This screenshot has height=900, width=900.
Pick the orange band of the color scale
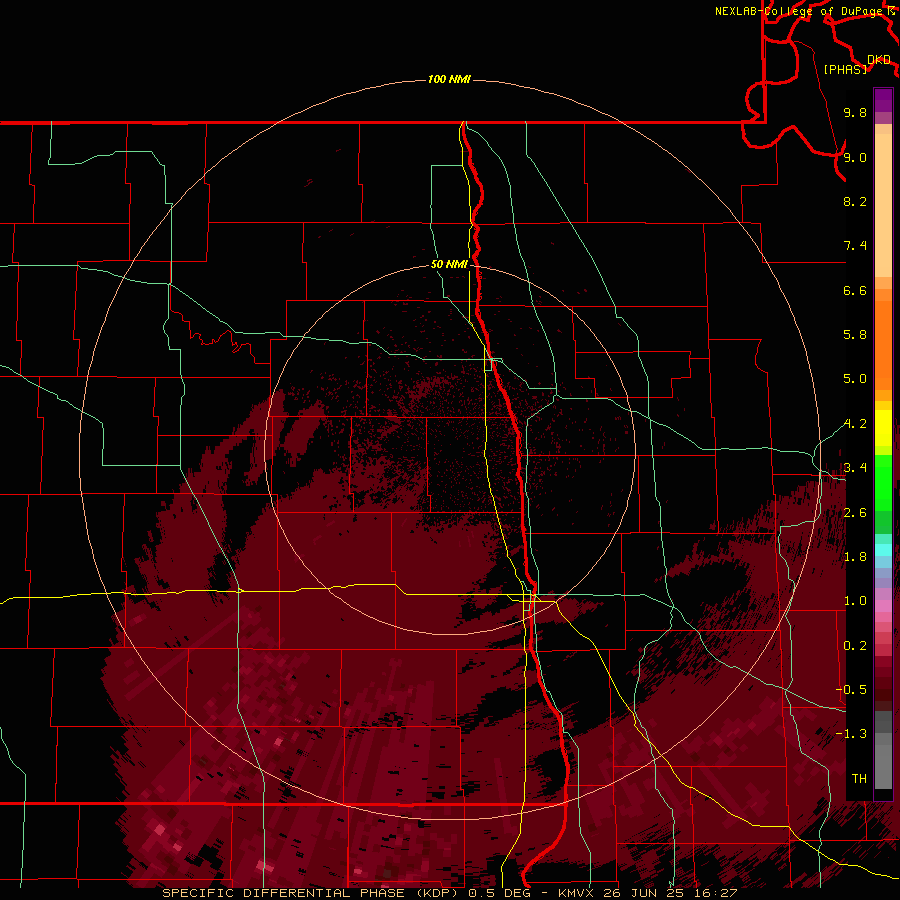point(883,345)
